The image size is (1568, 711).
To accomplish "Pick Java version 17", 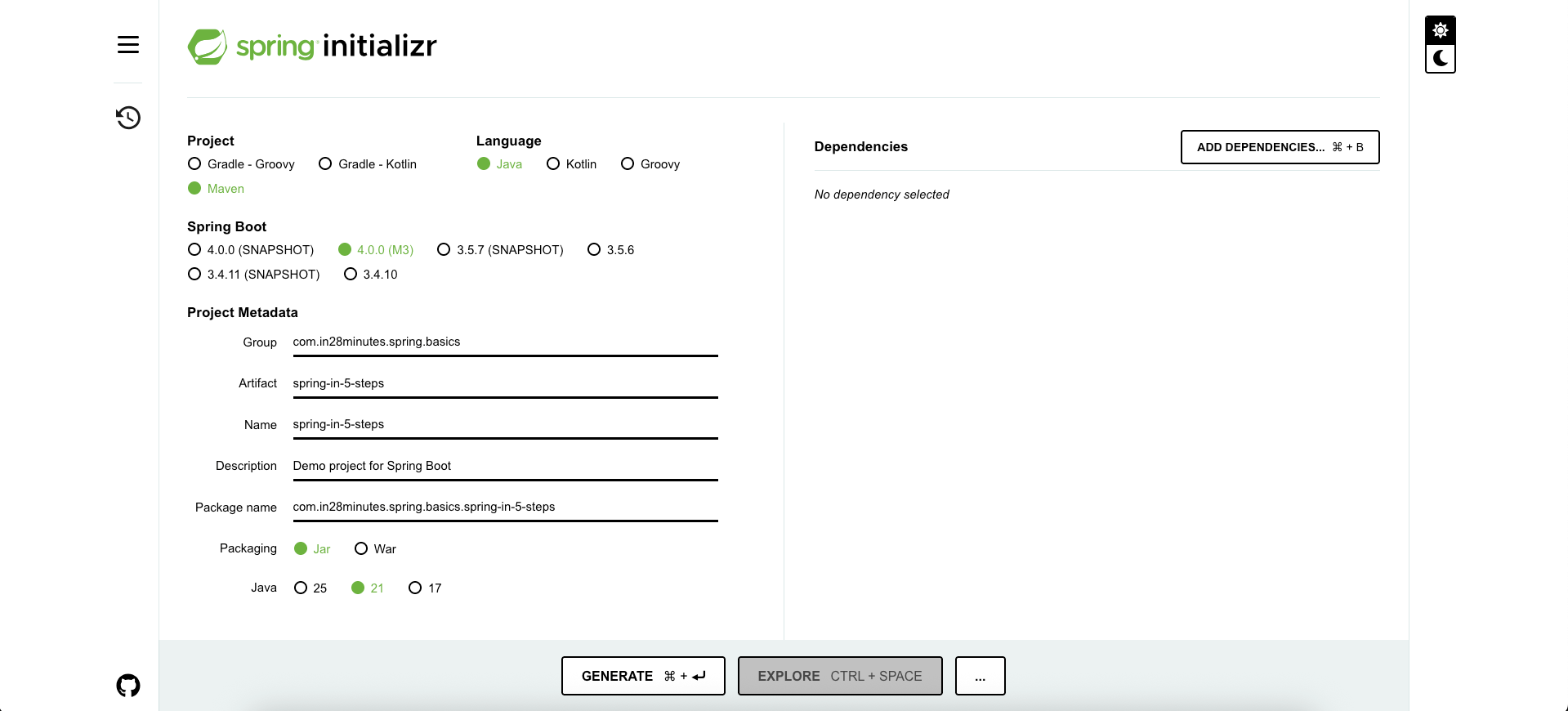I will tap(425, 588).
